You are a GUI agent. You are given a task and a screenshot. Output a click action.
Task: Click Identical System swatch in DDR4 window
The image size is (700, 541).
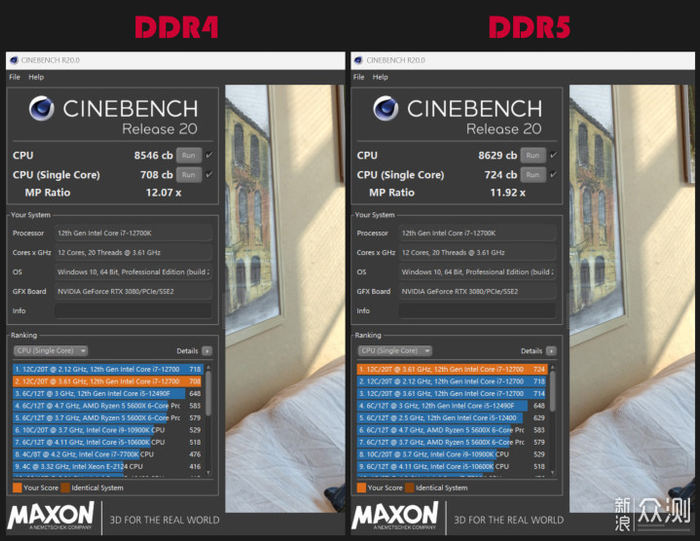tap(65, 487)
